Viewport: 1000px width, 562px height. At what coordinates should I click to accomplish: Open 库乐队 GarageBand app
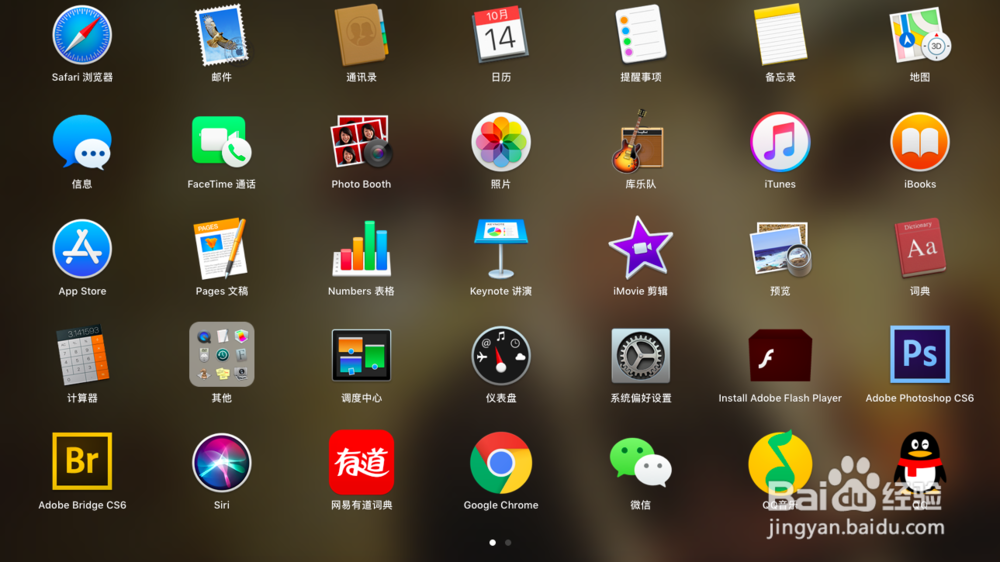click(x=638, y=142)
